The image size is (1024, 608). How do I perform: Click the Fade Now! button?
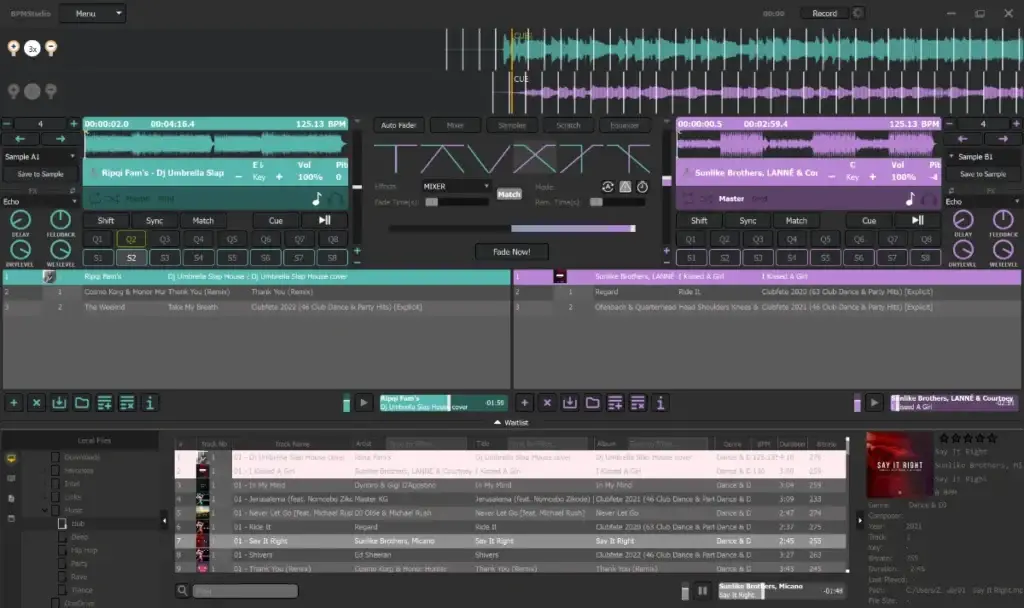click(x=511, y=252)
